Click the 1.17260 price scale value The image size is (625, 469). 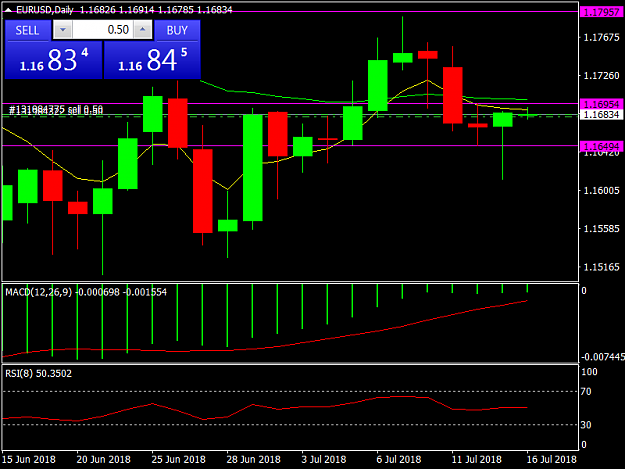click(601, 76)
